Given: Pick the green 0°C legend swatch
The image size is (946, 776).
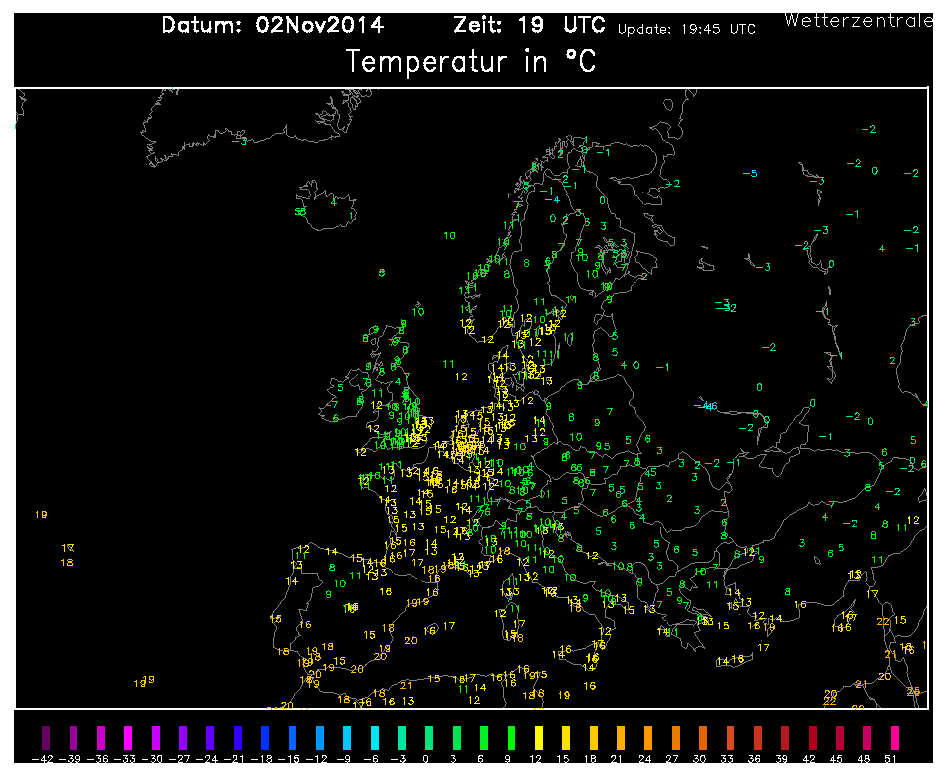Looking at the screenshot, I should click(x=427, y=739).
